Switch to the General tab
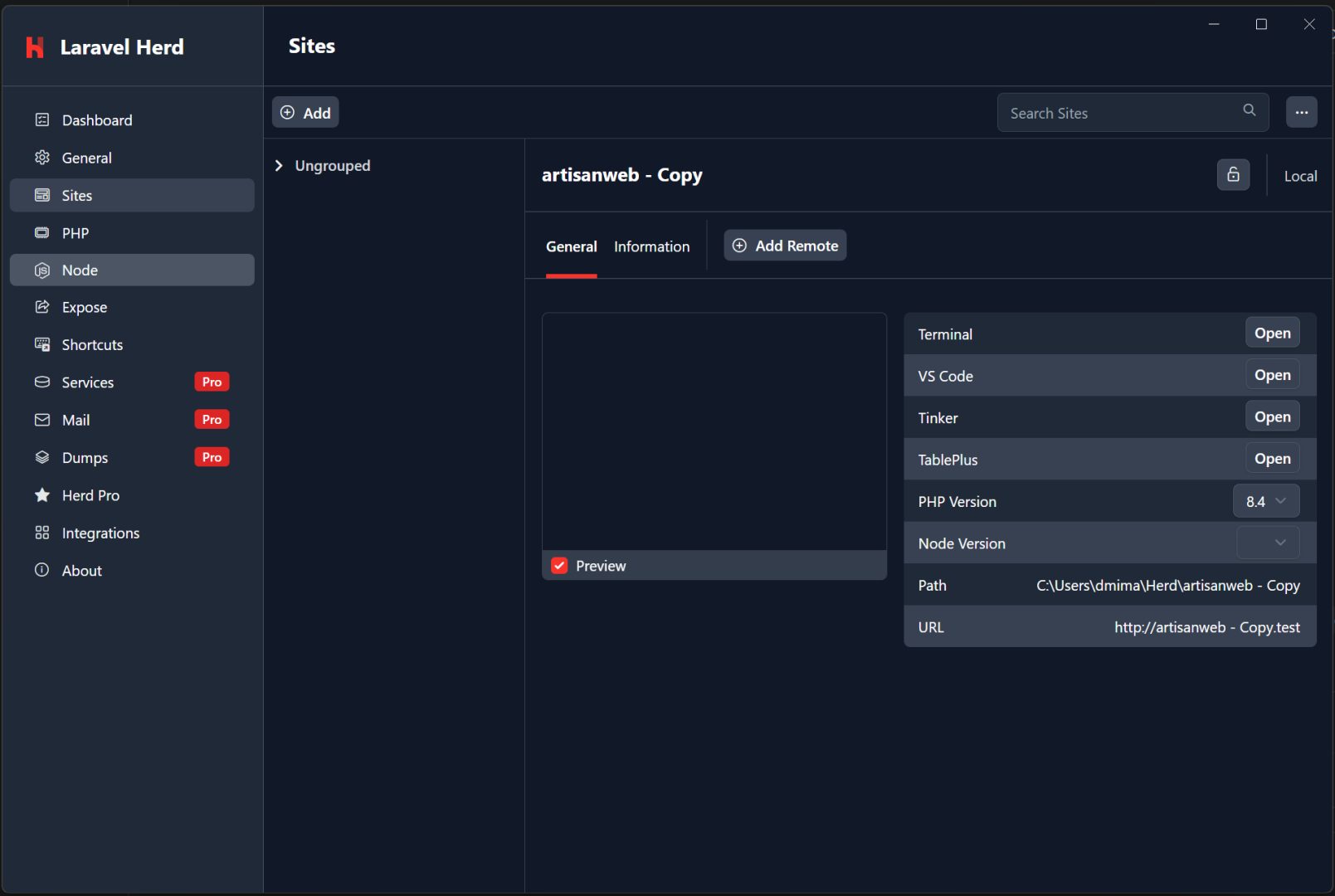The height and width of the screenshot is (896, 1335). click(572, 246)
